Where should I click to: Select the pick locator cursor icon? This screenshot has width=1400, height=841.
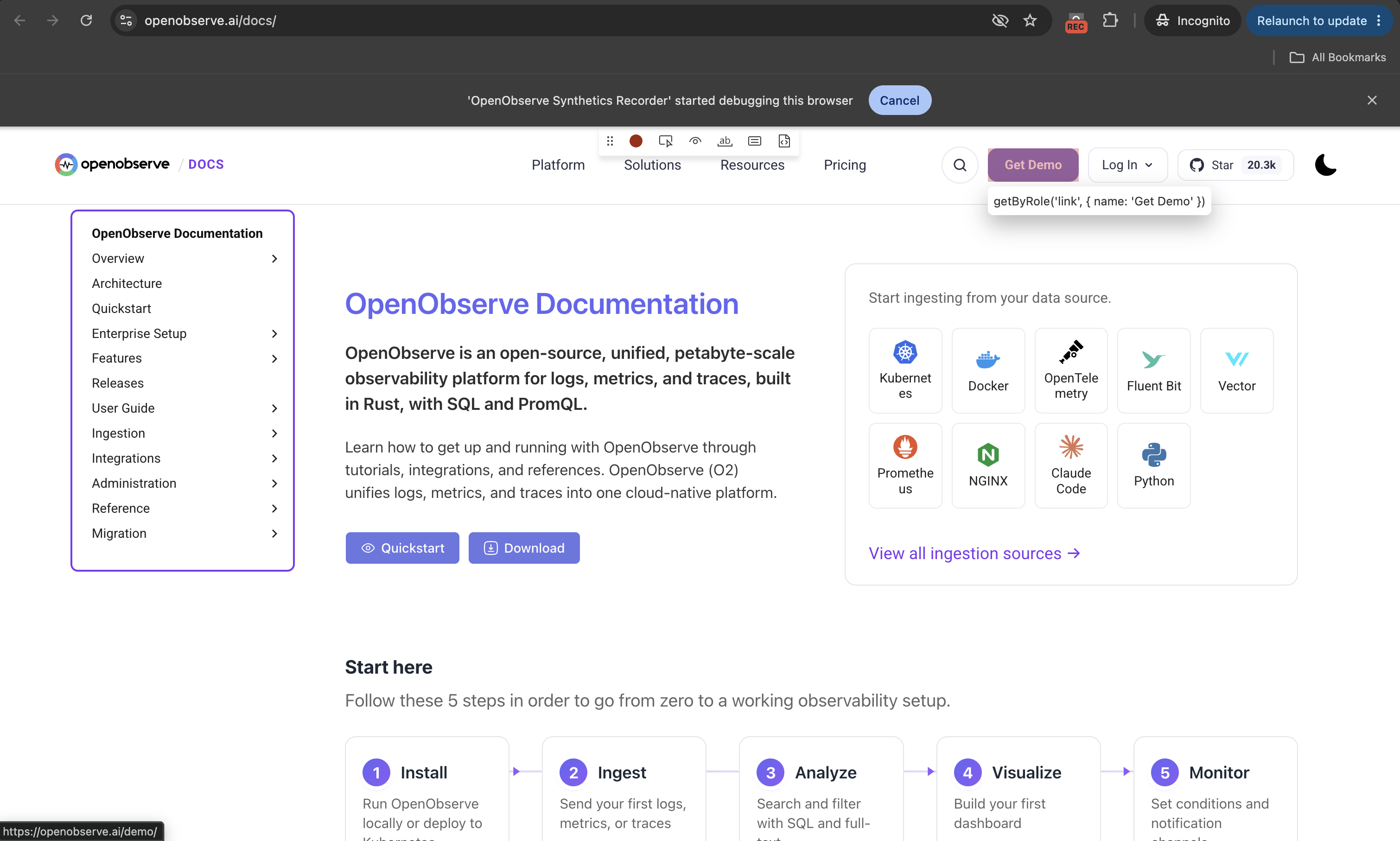click(666, 141)
